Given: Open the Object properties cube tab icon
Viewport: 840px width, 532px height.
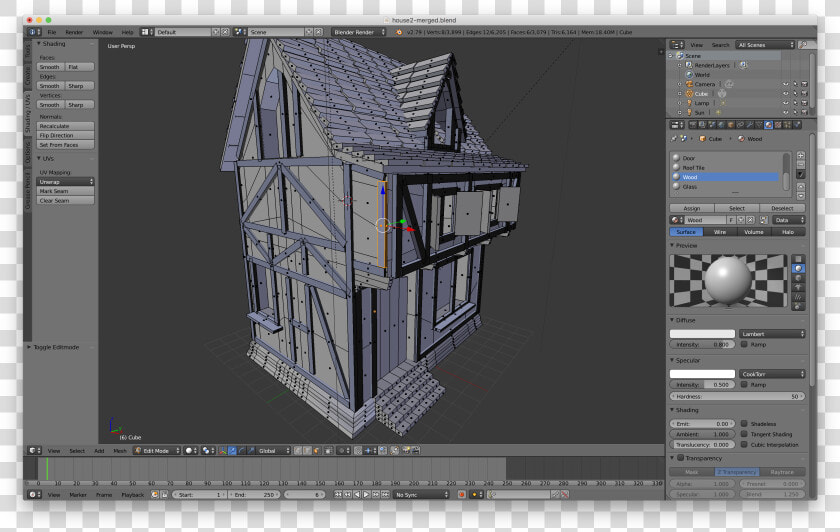Looking at the screenshot, I should click(x=731, y=125).
